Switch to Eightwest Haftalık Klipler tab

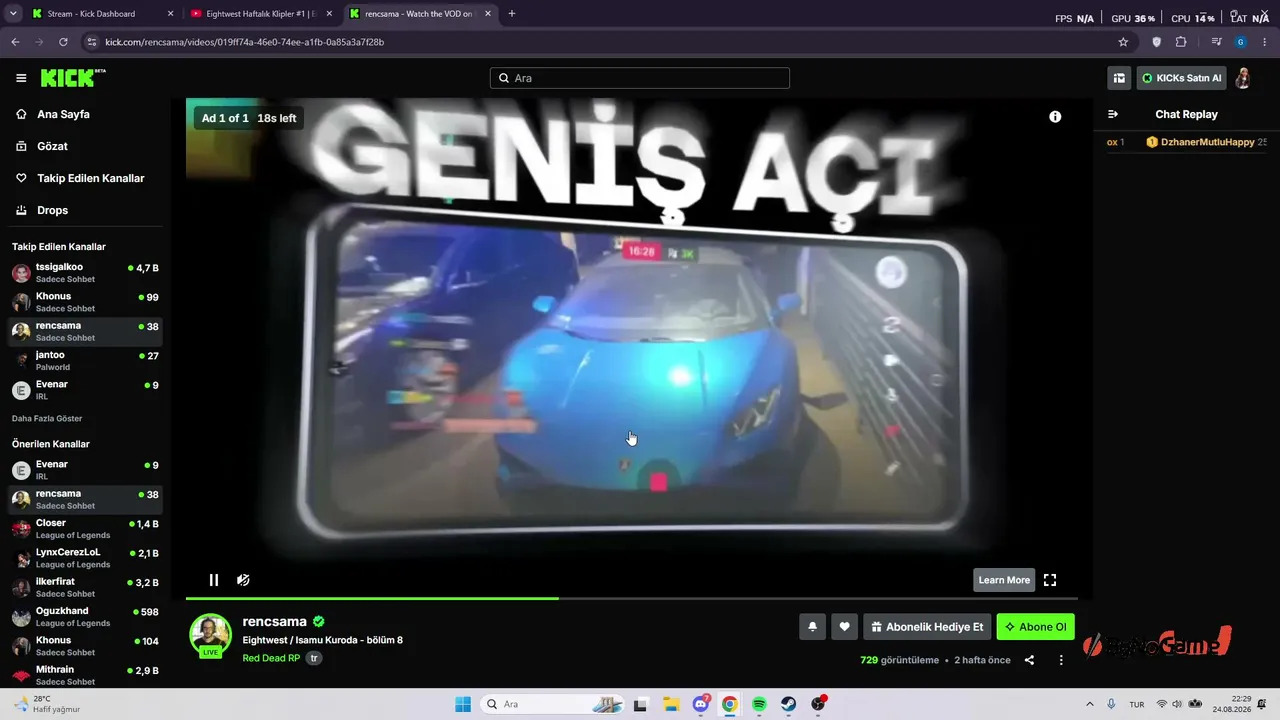(261, 14)
